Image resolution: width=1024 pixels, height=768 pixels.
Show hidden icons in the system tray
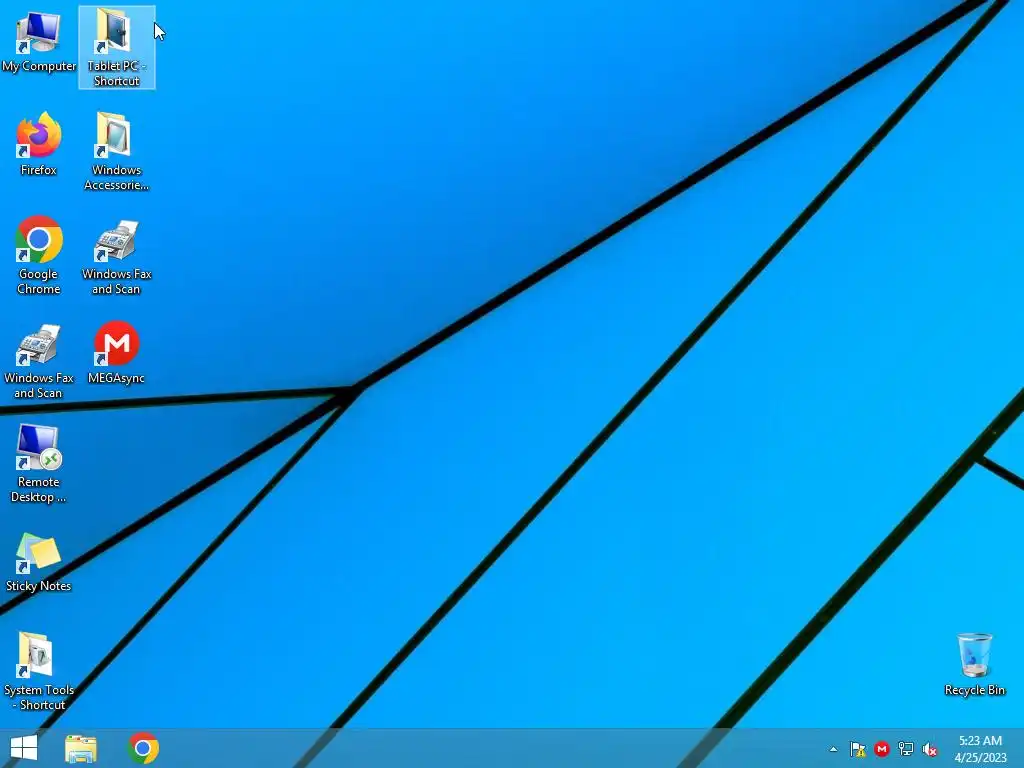[833, 749]
